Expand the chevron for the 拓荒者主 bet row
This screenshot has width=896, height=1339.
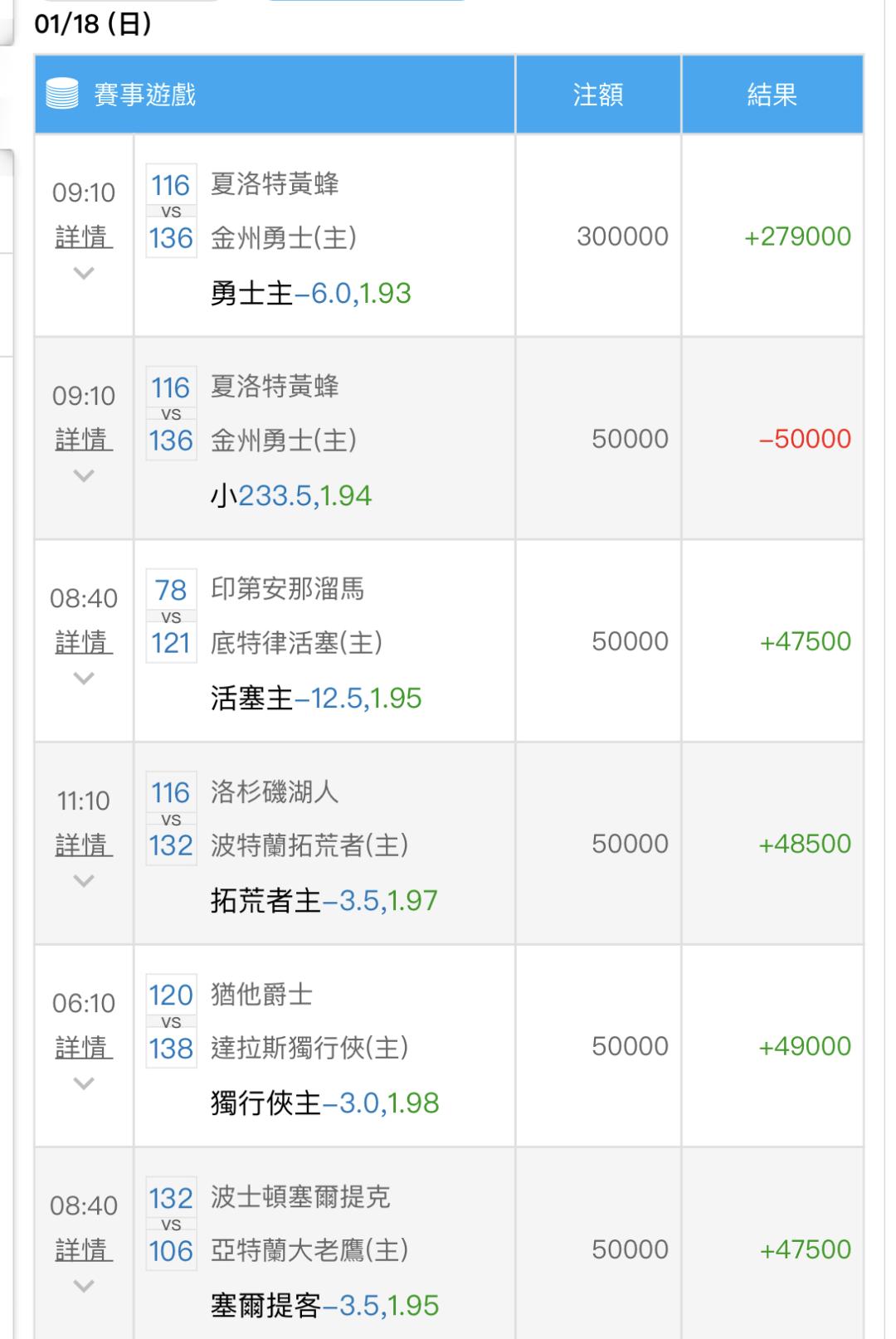pyautogui.click(x=84, y=880)
